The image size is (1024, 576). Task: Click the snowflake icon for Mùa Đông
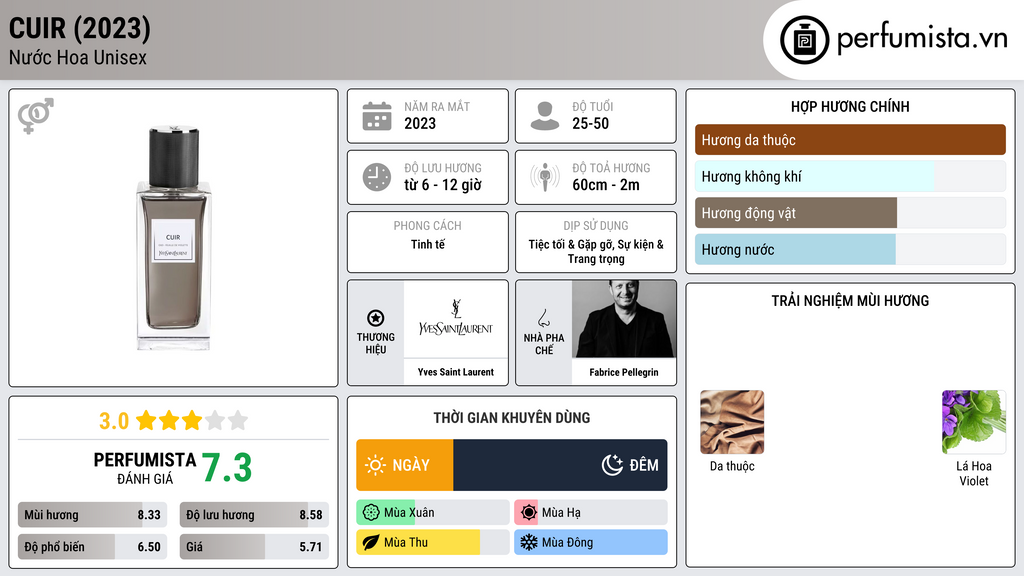529,542
